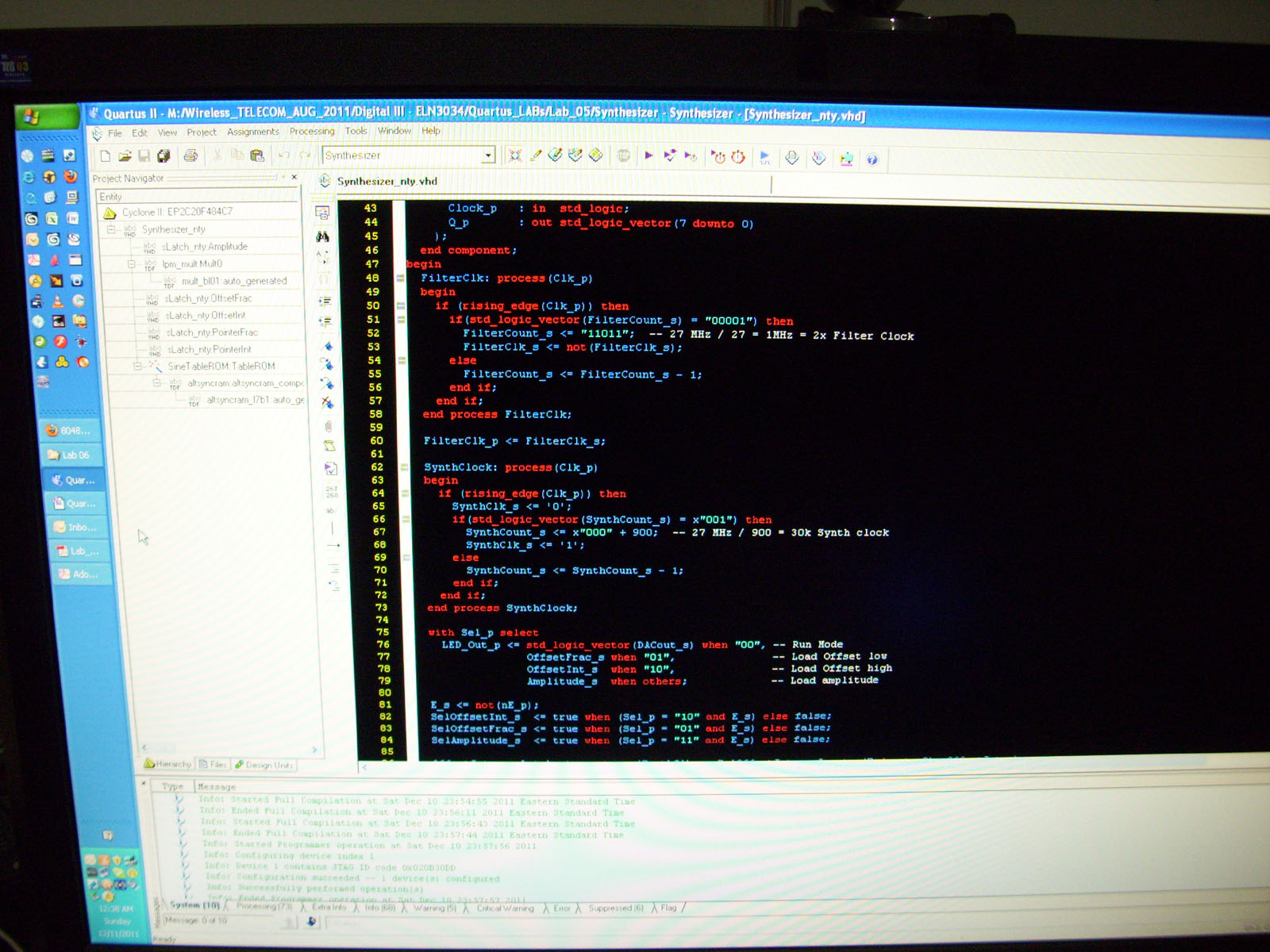The height and width of the screenshot is (952, 1270).
Task: Open Assignment Editor pencil icon
Action: coord(536,155)
